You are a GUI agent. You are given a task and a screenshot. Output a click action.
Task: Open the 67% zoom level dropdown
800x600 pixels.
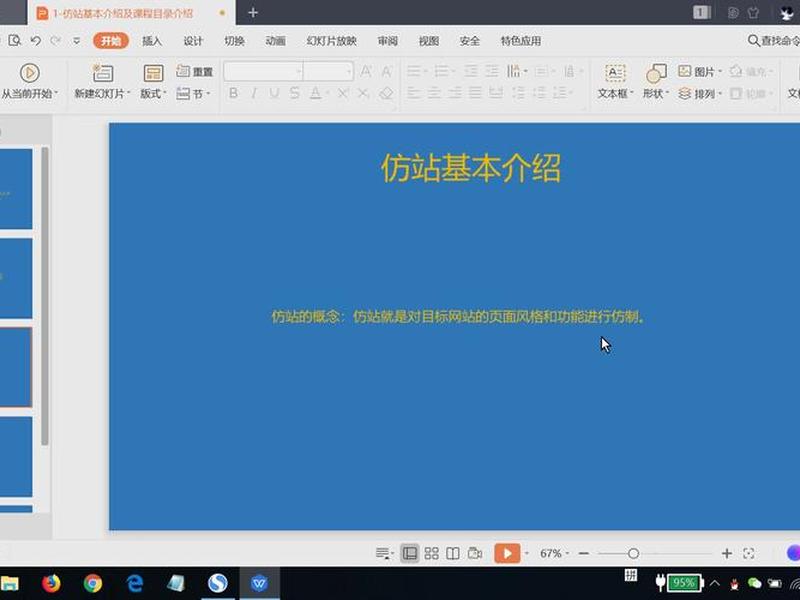554,553
